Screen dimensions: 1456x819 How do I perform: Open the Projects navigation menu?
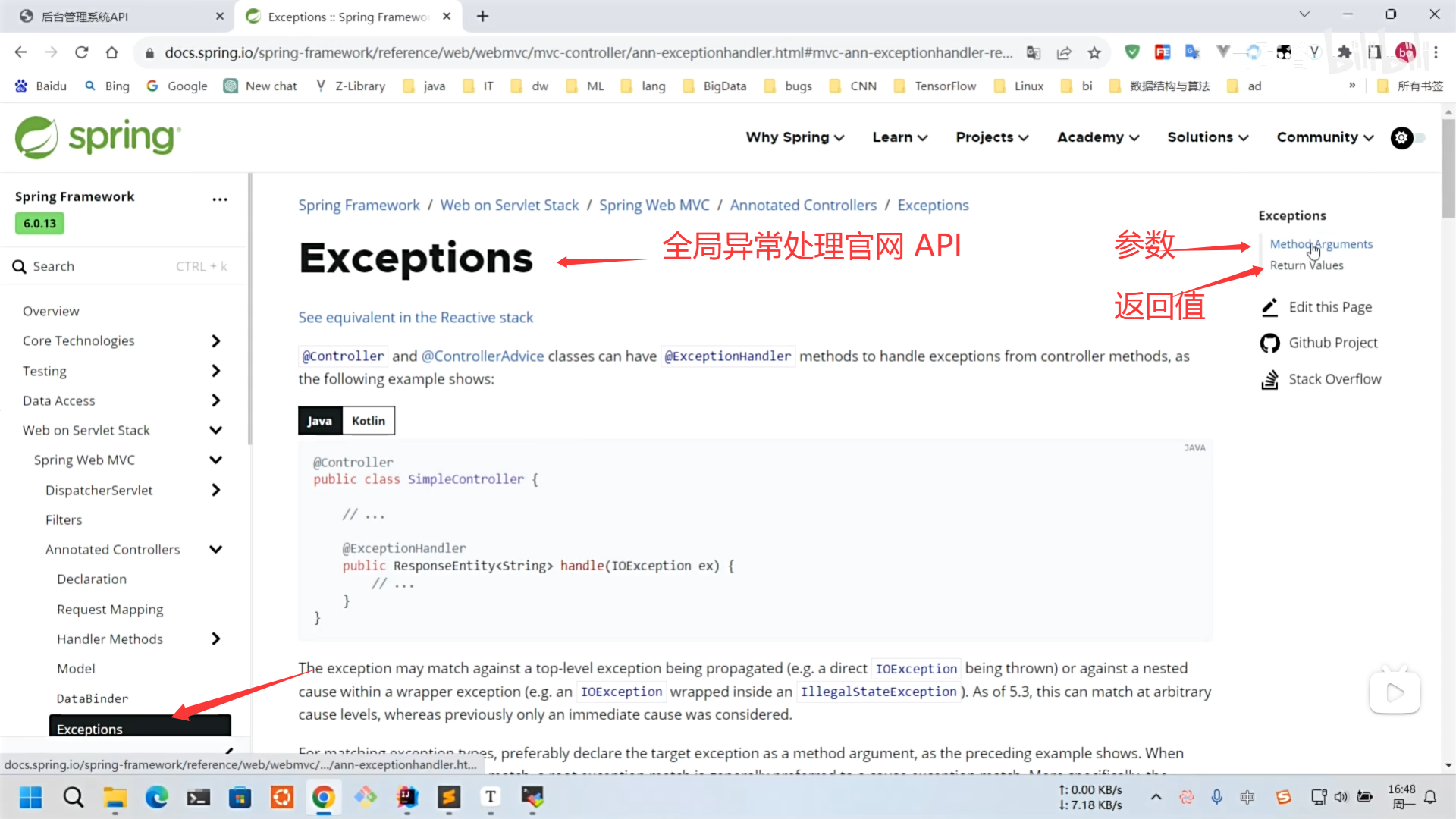pyautogui.click(x=991, y=137)
